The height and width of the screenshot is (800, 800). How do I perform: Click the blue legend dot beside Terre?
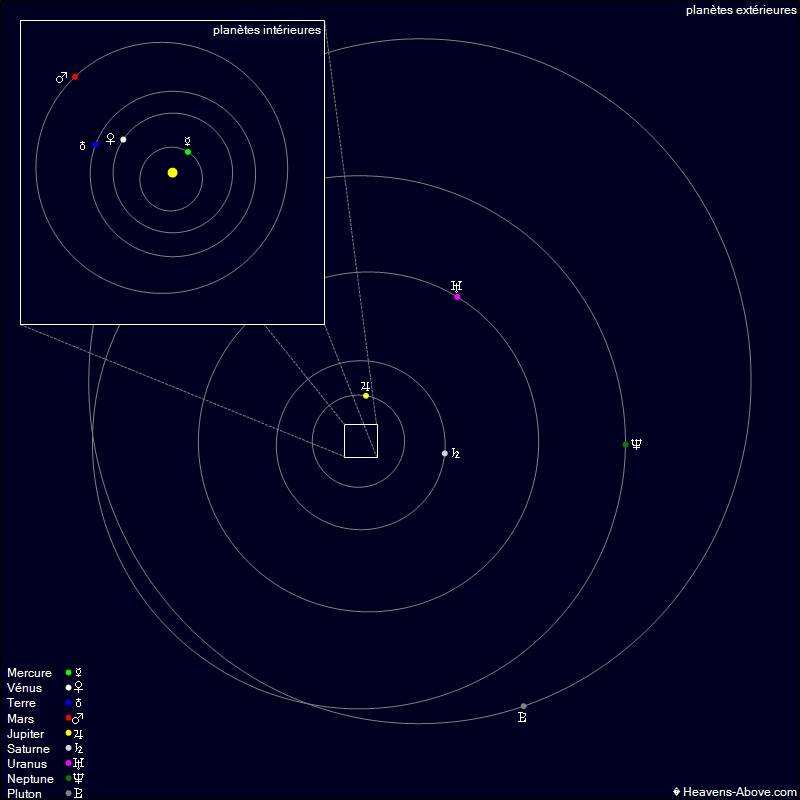[68, 703]
